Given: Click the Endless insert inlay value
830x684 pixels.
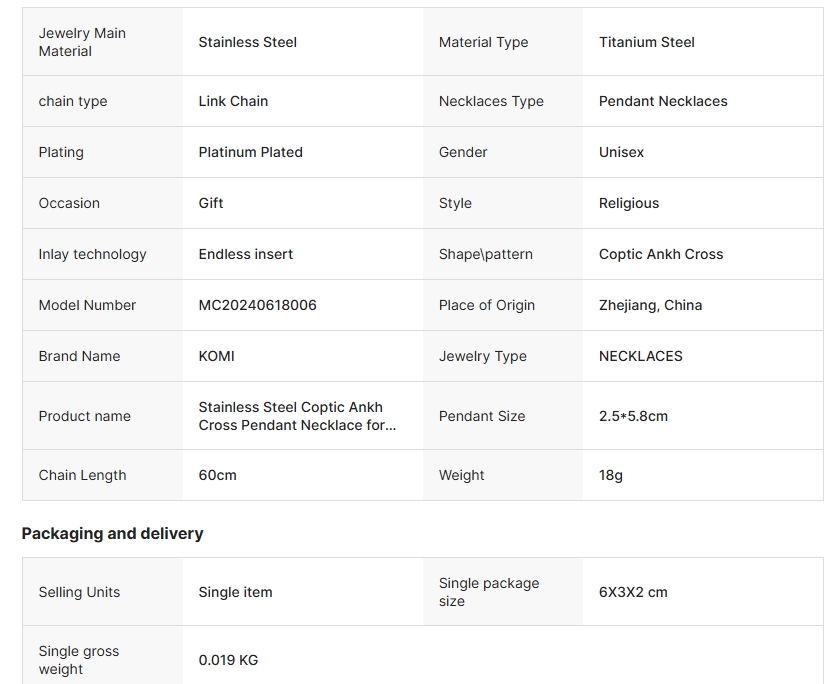Looking at the screenshot, I should (246, 254).
